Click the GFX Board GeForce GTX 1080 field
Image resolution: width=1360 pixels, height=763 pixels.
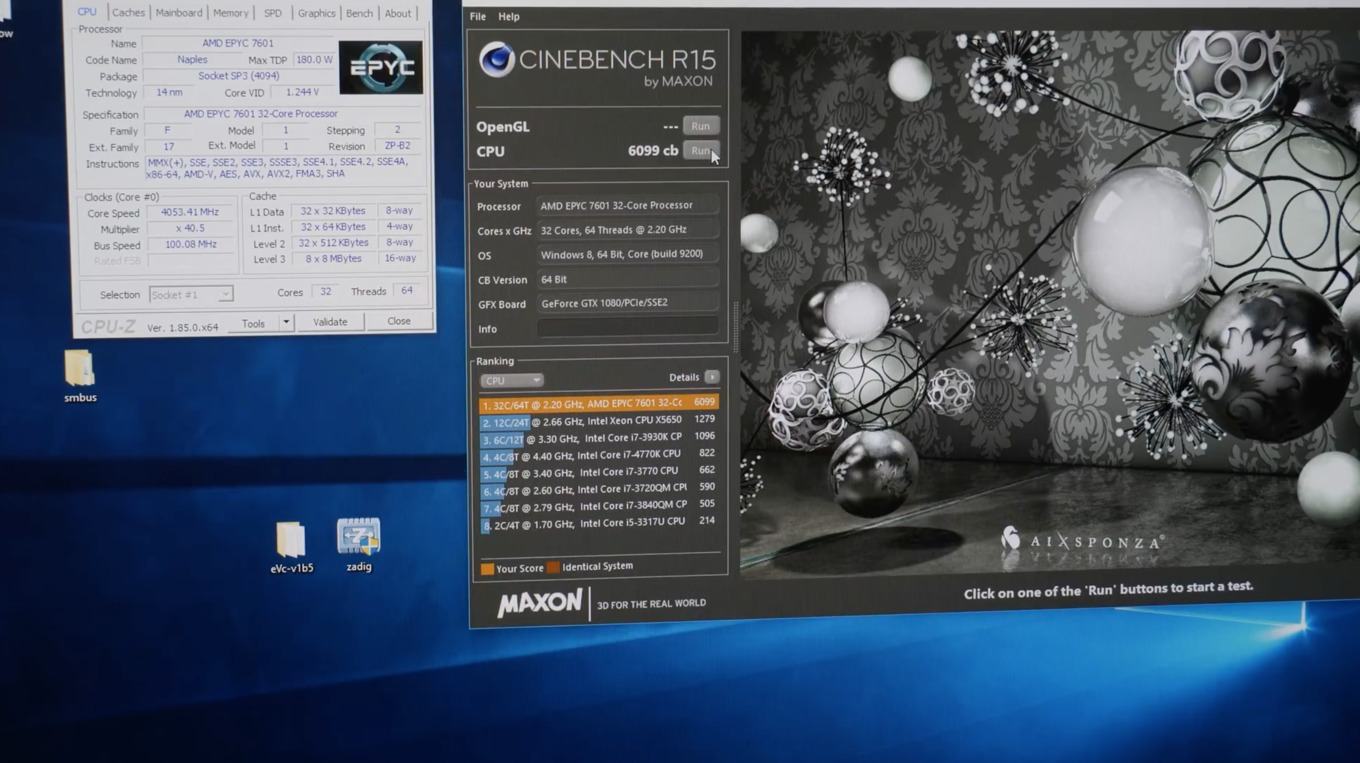[x=628, y=303]
